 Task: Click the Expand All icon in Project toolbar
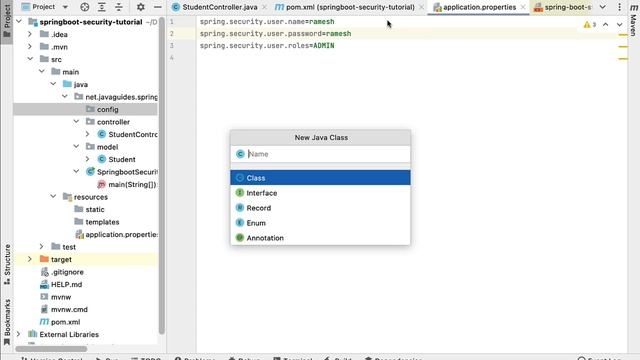click(x=102, y=7)
